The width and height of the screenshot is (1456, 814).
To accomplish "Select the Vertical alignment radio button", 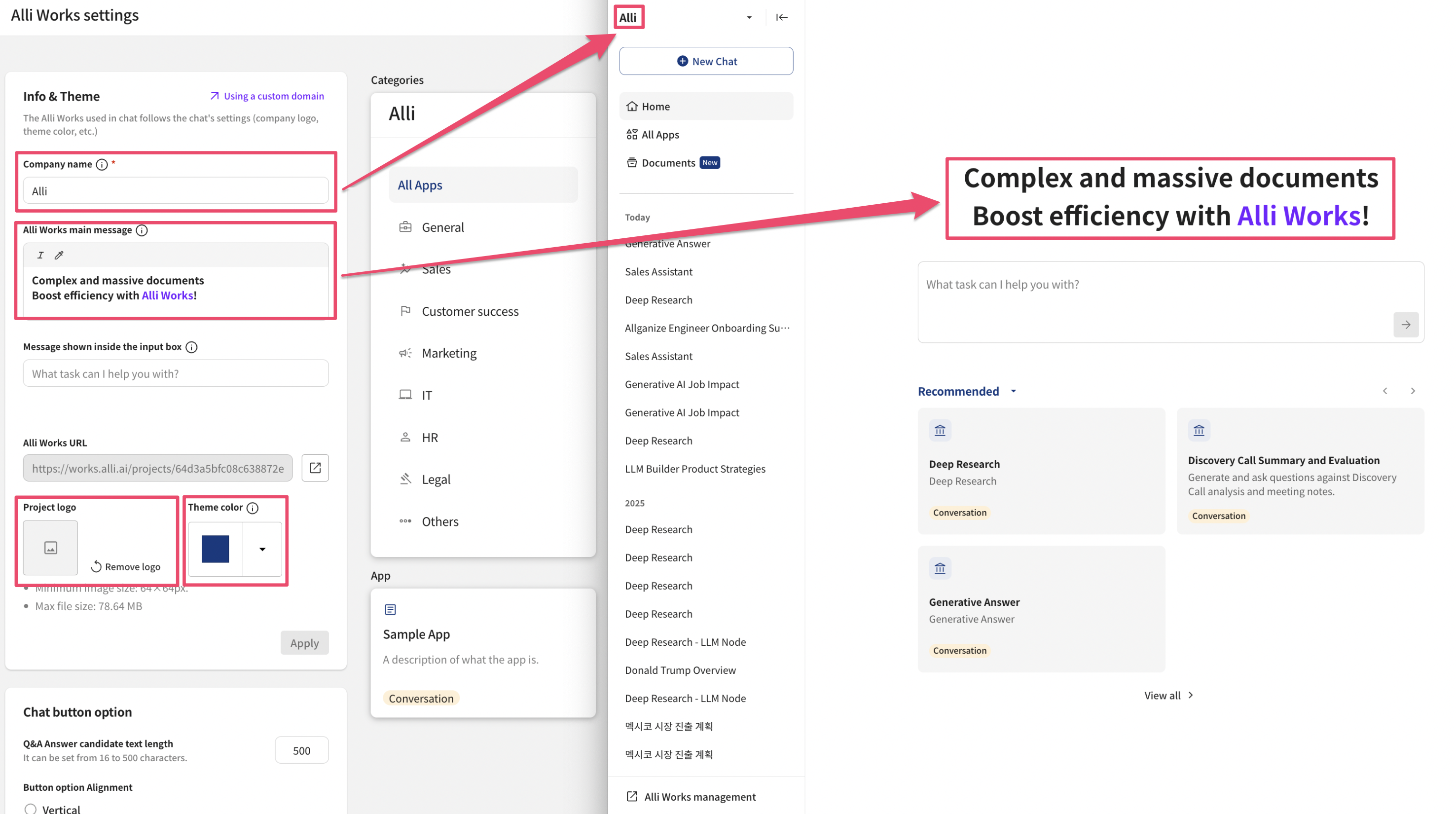I will pos(31,809).
